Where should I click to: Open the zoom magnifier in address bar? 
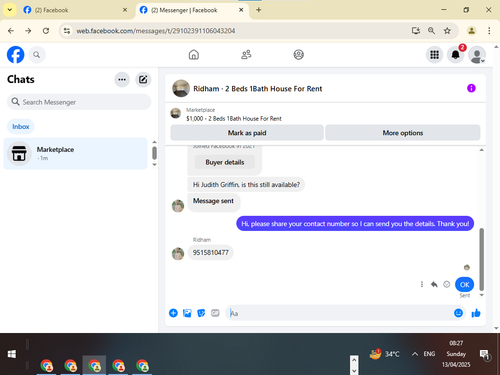click(x=431, y=31)
